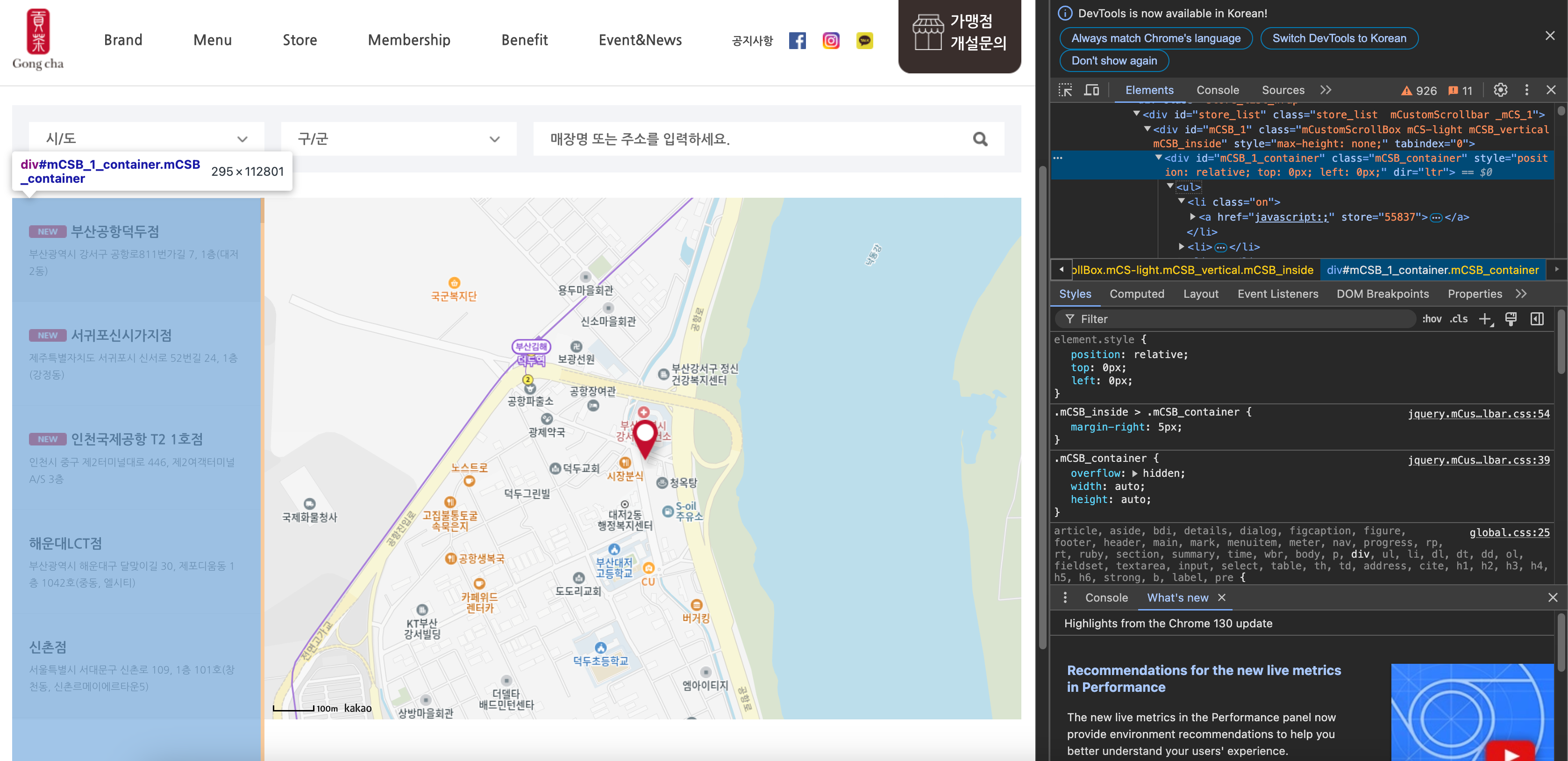Image resolution: width=1568 pixels, height=761 pixels.
Task: Toggle the .cls element classes panel
Action: click(1458, 319)
